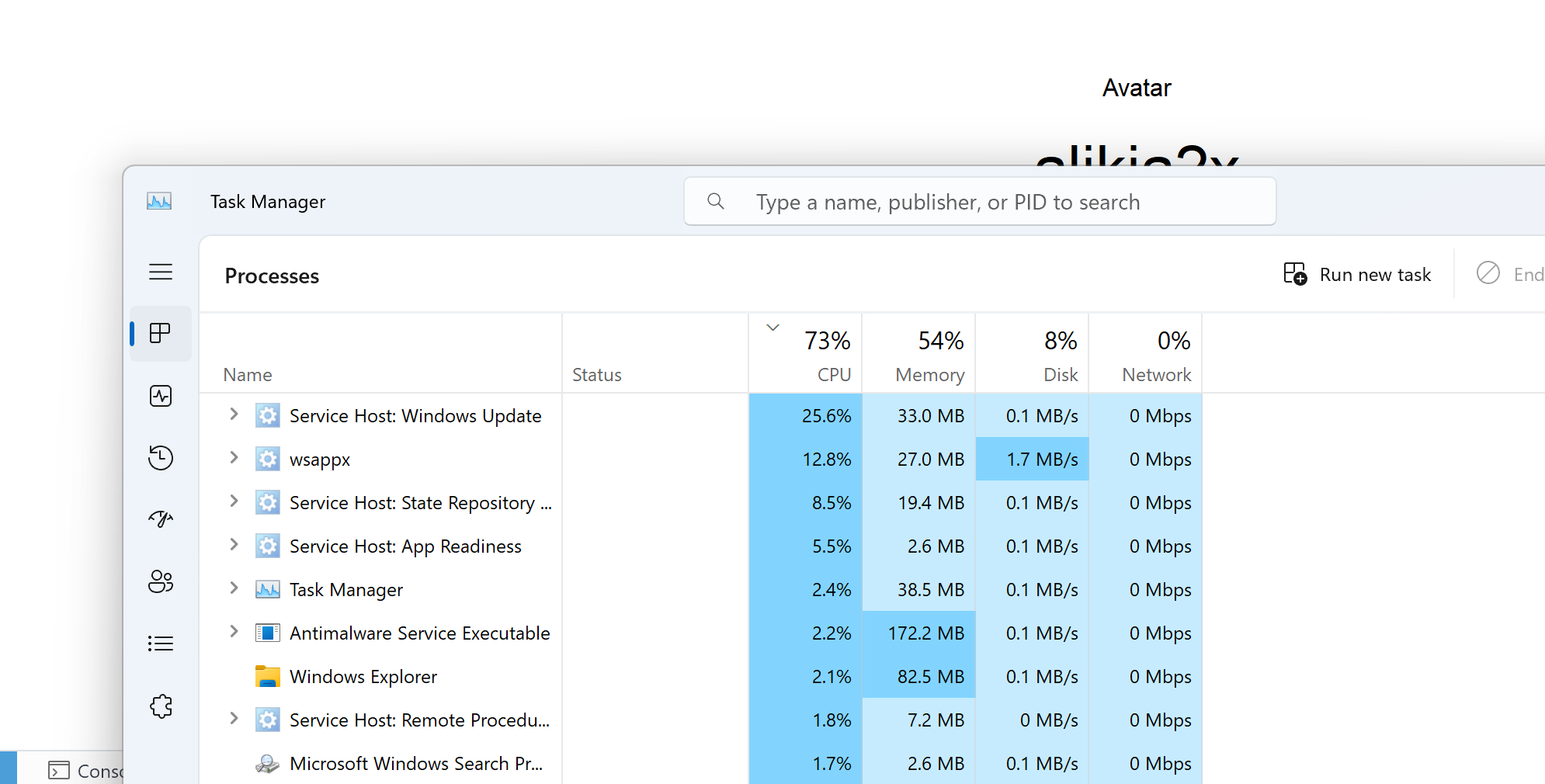Expand Antimalware Service Executable
The height and width of the screenshot is (784, 1545).
[234, 633]
